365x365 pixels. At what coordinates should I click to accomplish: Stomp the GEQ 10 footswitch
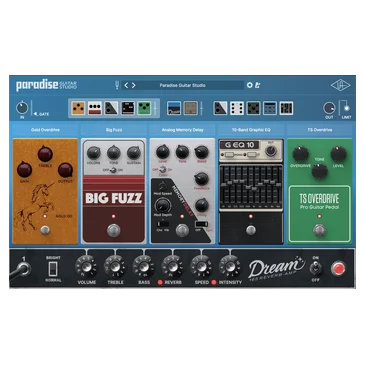[x=251, y=230]
